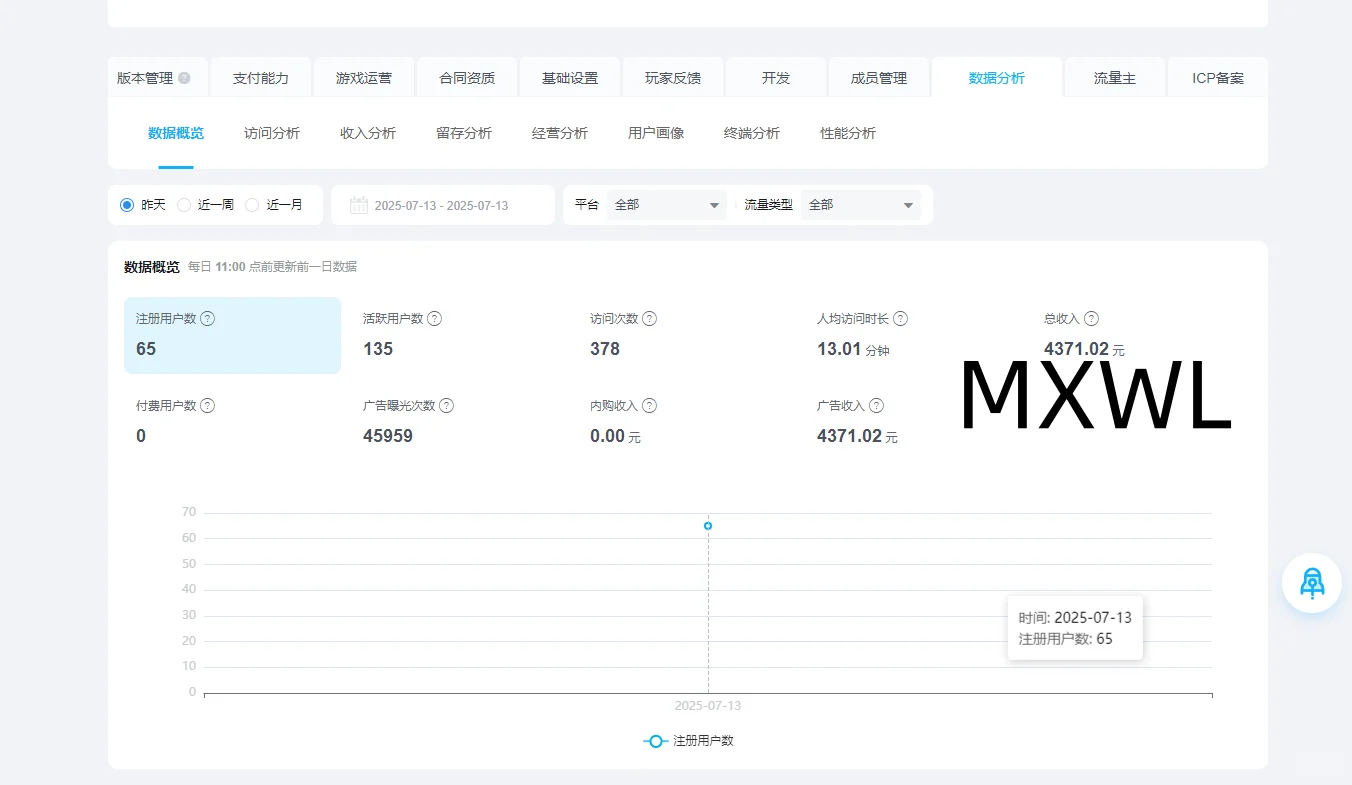Select the 注册用户数 metric card

click(232, 335)
